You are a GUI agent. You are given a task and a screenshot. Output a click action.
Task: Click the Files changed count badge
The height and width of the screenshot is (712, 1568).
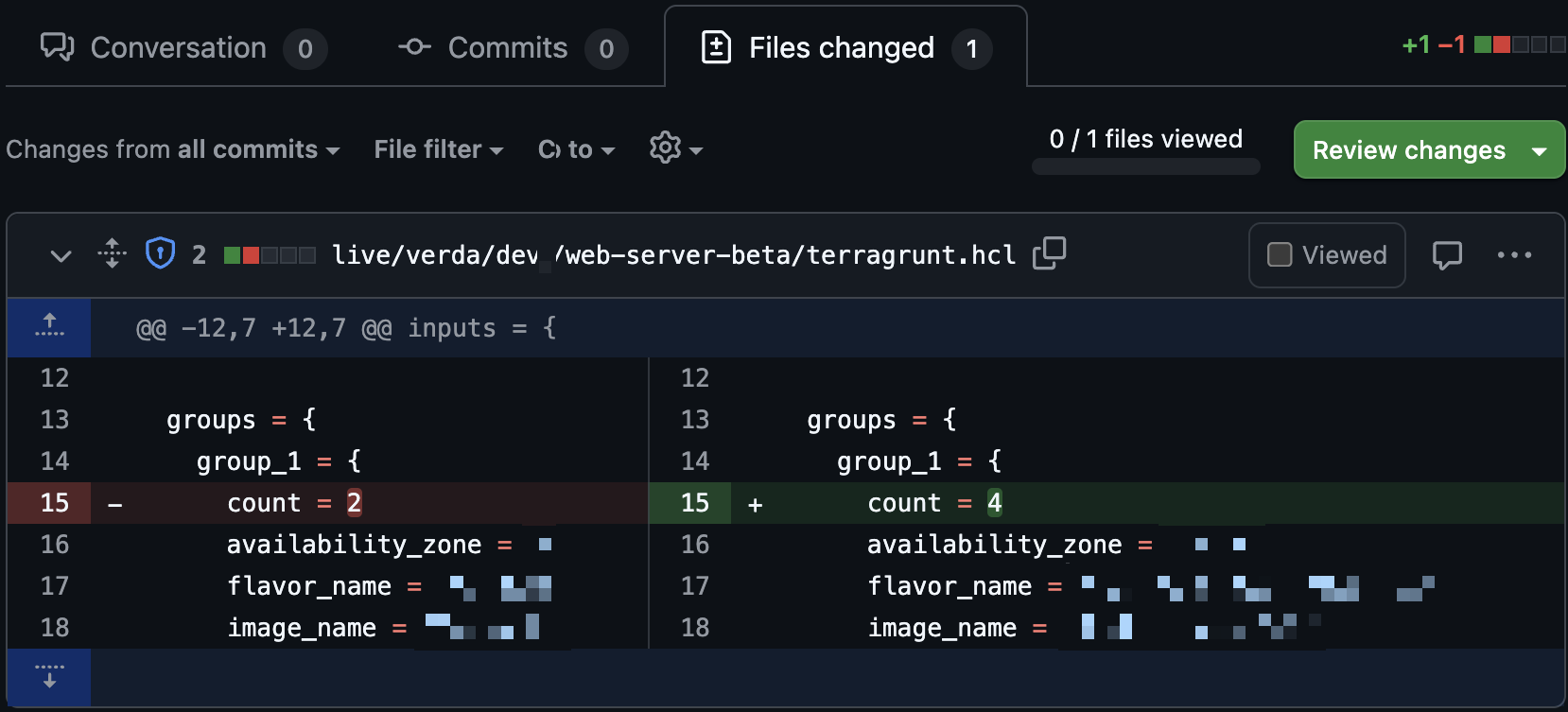(971, 49)
